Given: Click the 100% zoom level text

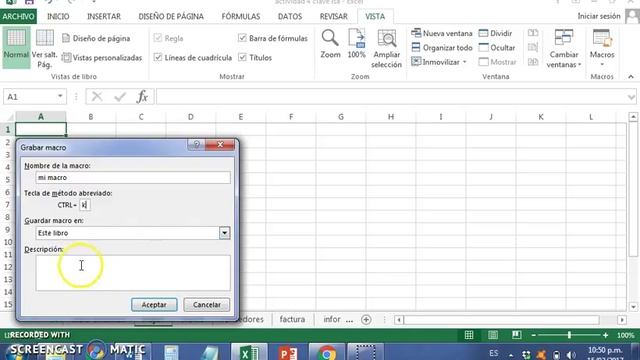Looking at the screenshot, I should (x=625, y=335).
